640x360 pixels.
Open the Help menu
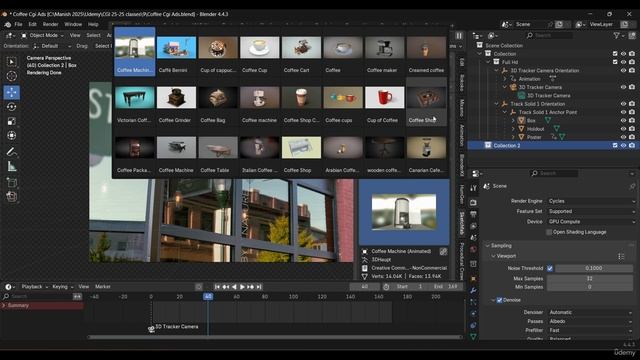[93, 24]
